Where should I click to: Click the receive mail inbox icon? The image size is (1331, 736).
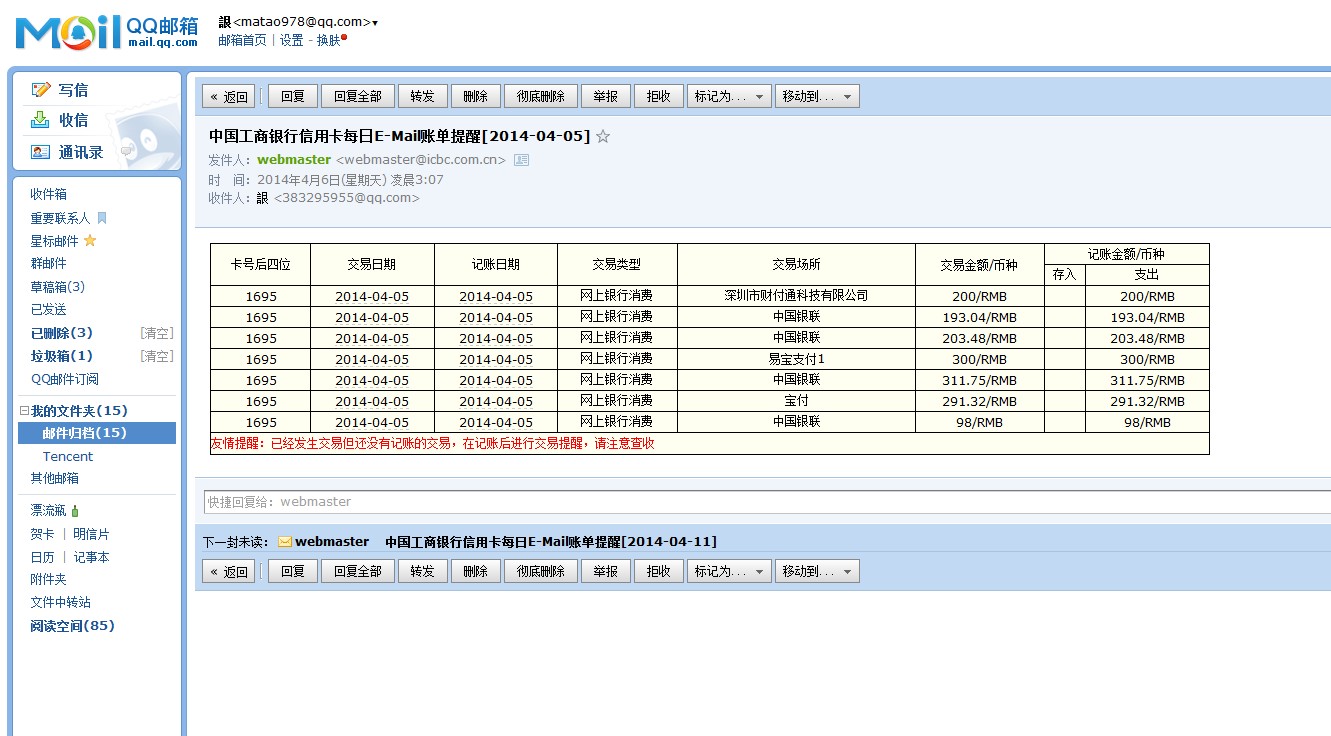(x=40, y=120)
